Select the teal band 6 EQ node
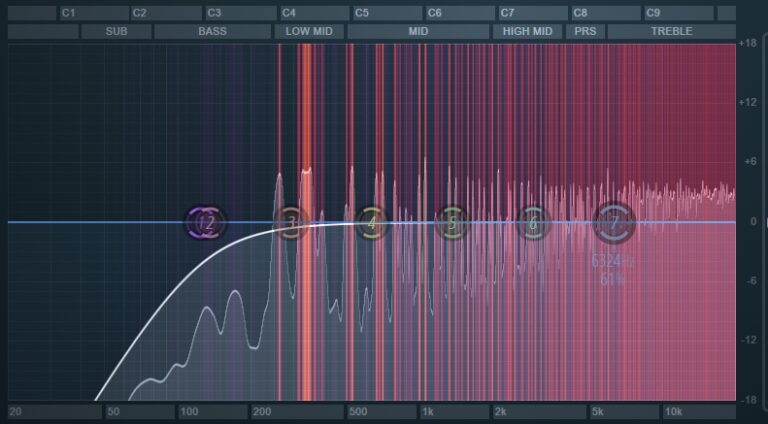This screenshot has width=768, height=424. point(533,222)
